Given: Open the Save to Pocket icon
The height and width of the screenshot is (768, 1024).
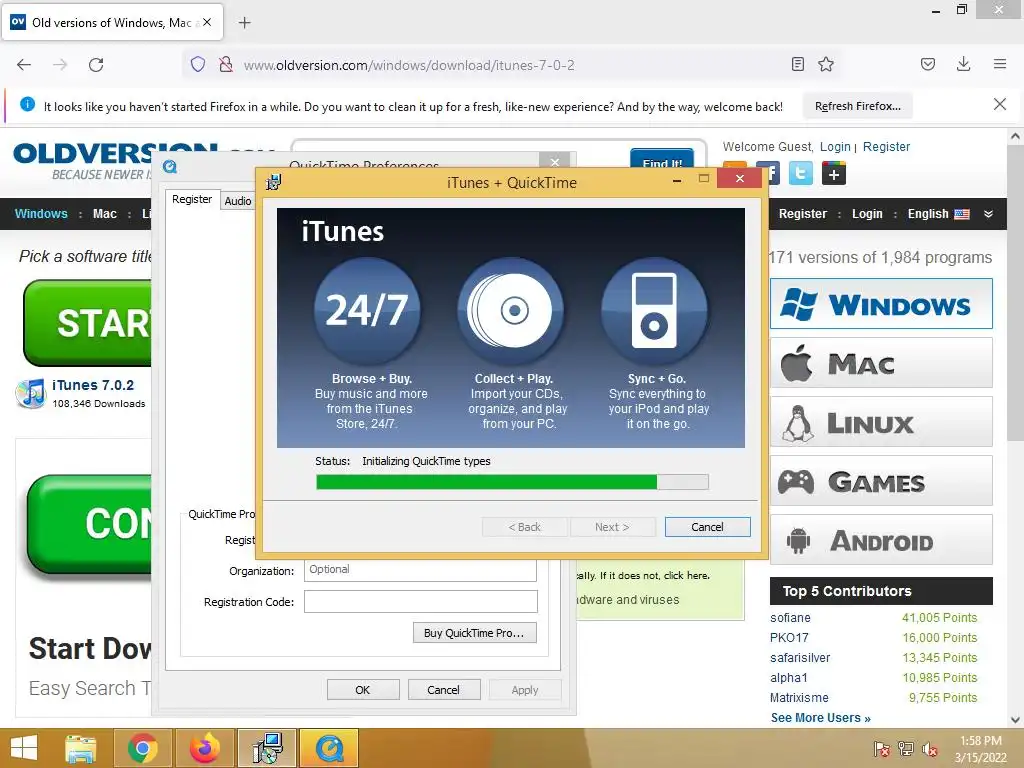Looking at the screenshot, I should (x=928, y=64).
